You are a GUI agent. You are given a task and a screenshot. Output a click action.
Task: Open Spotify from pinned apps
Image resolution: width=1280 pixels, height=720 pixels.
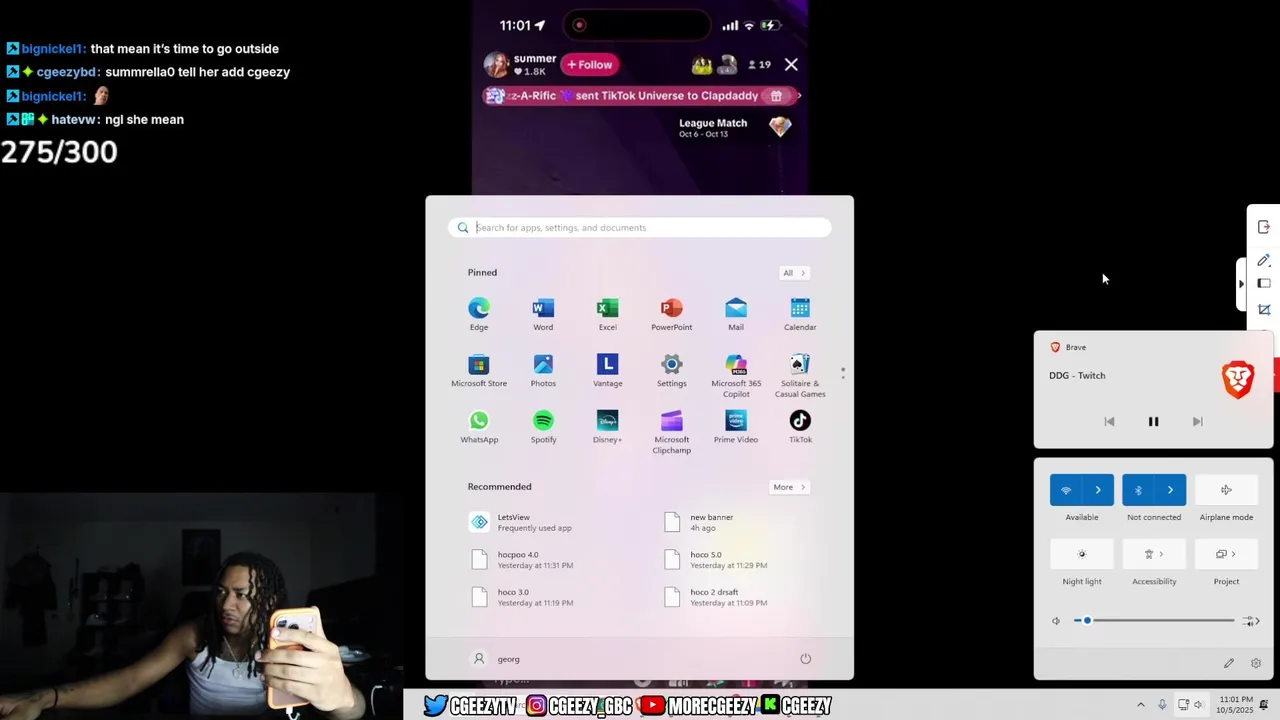[x=543, y=426]
